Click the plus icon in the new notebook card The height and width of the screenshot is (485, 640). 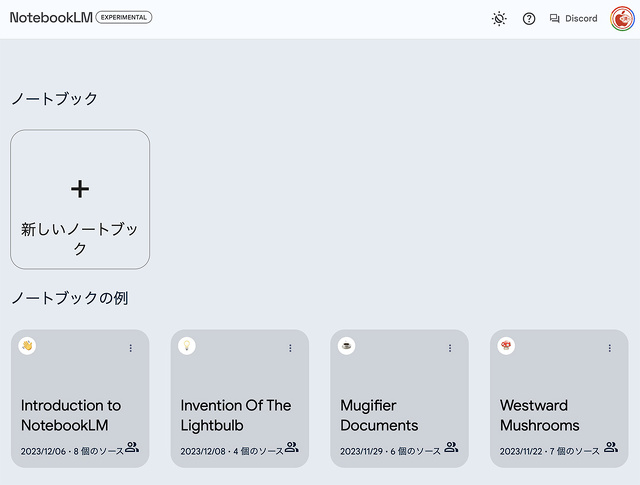pyautogui.click(x=80, y=189)
